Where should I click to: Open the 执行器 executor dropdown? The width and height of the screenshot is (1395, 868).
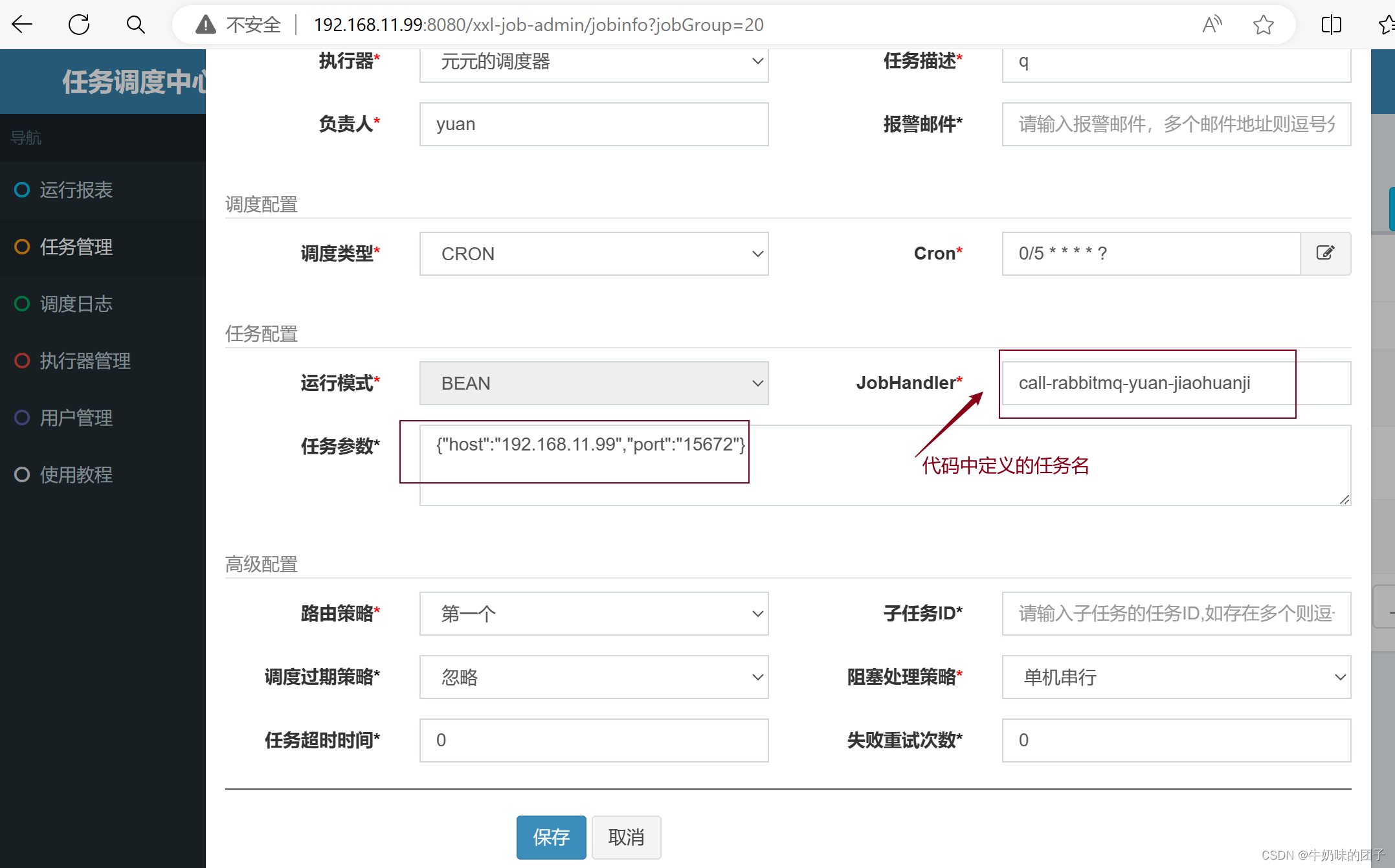pyautogui.click(x=594, y=62)
